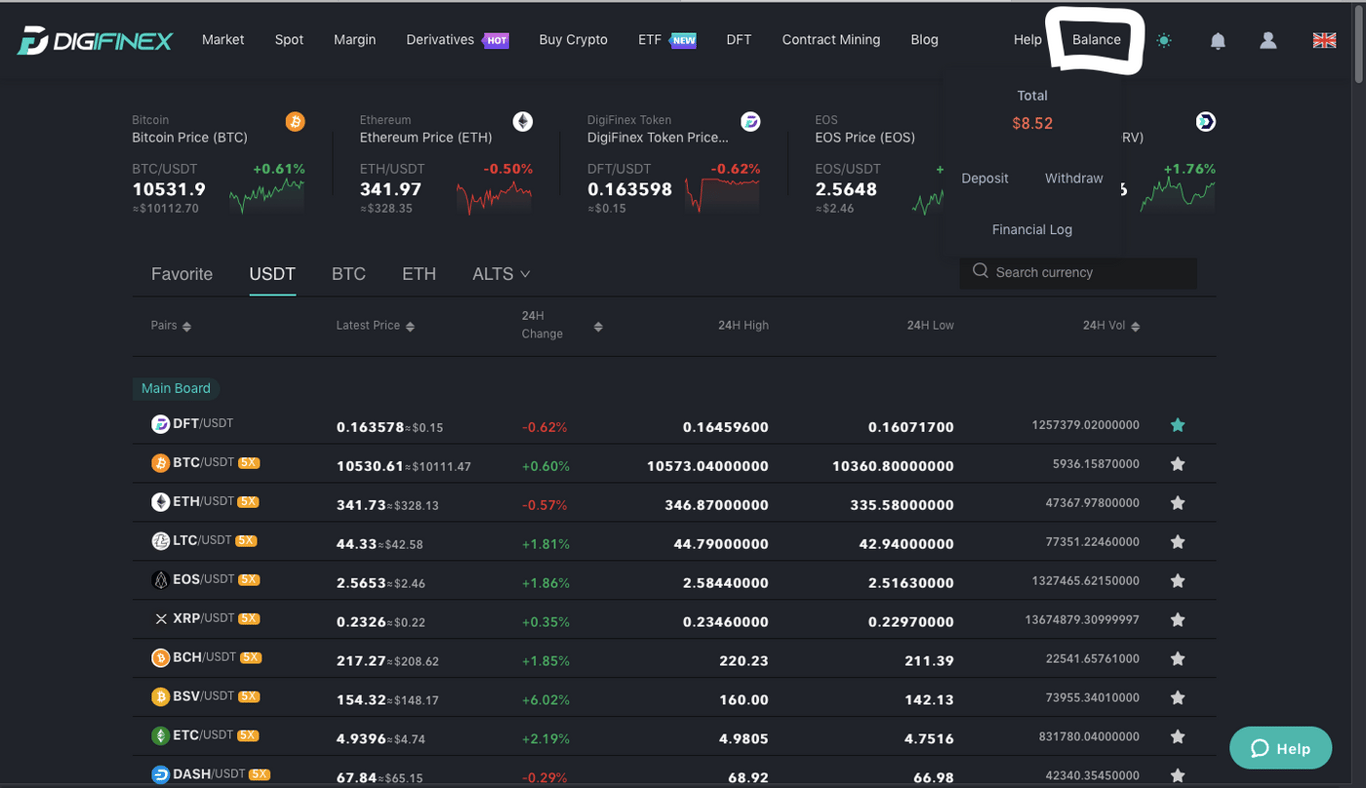
Task: Open the Help chat button
Action: (x=1281, y=748)
